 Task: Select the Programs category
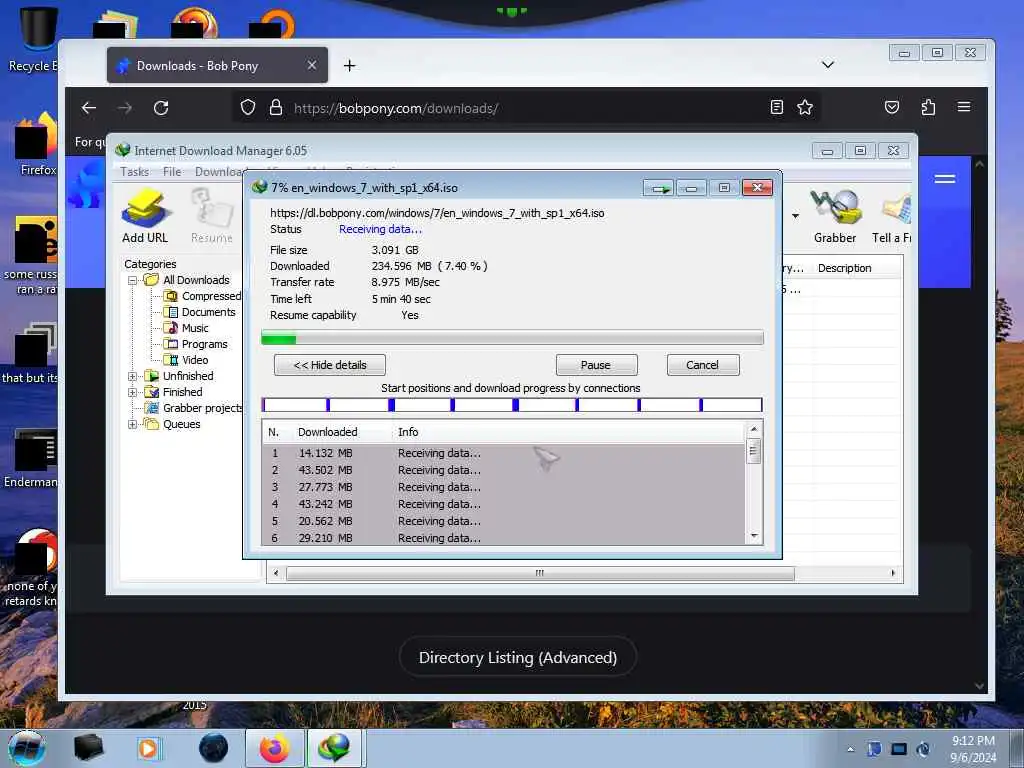point(196,344)
